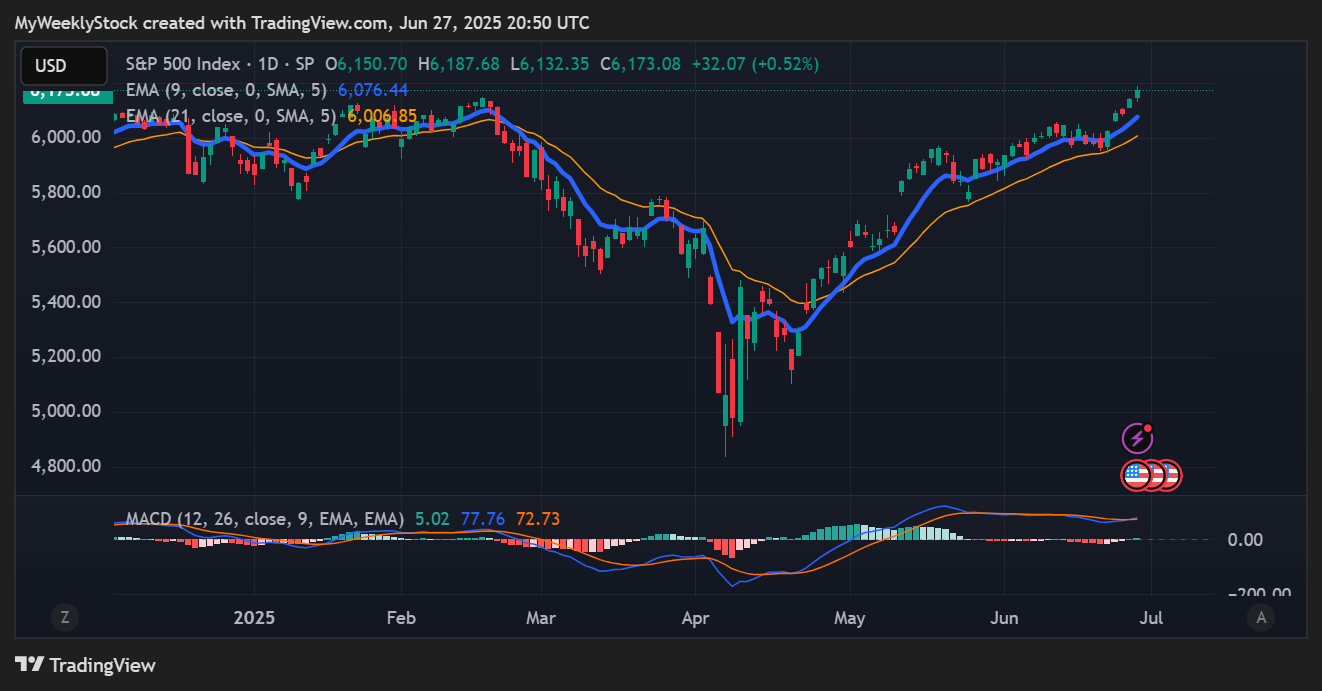Image resolution: width=1322 pixels, height=691 pixels.
Task: Click the Jun label on time axis
Action: tap(1003, 618)
